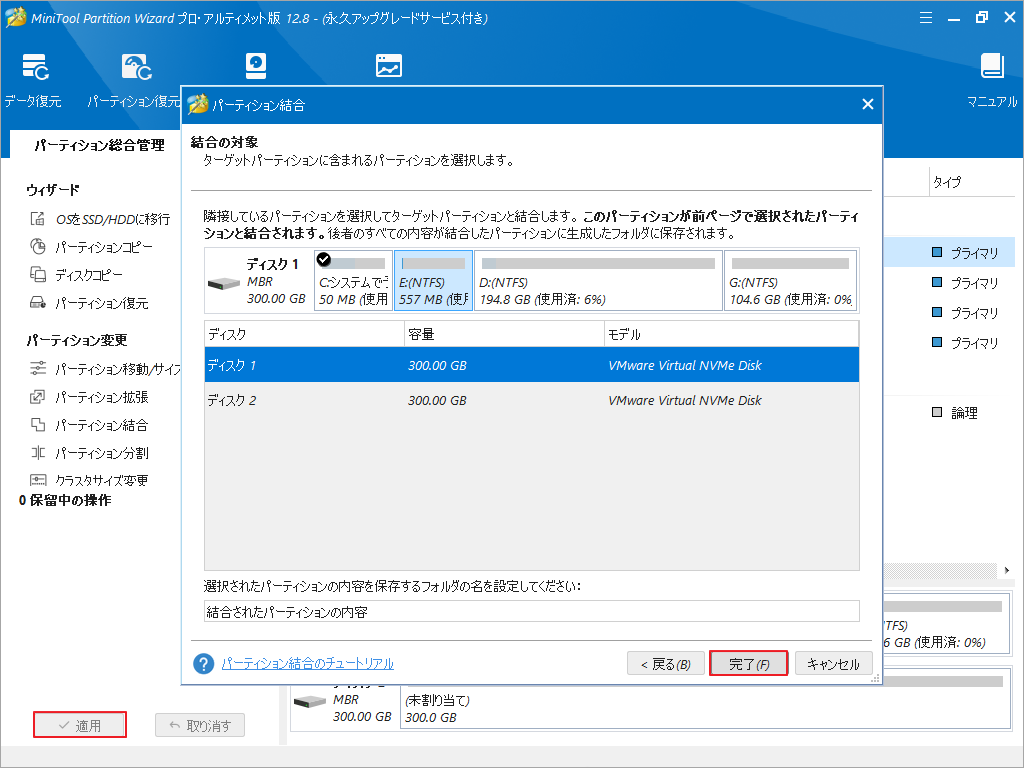Open the hamburger menu in title bar
The height and width of the screenshot is (768, 1024).
925,17
